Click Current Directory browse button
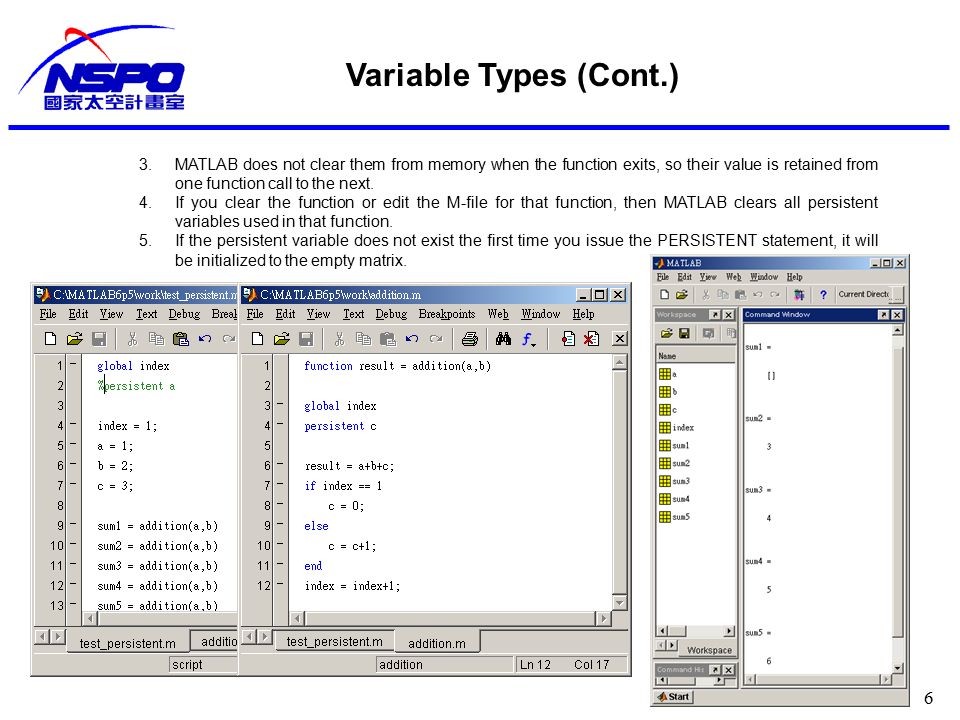Image resolution: width=960 pixels, height=720 pixels. pos(898,294)
